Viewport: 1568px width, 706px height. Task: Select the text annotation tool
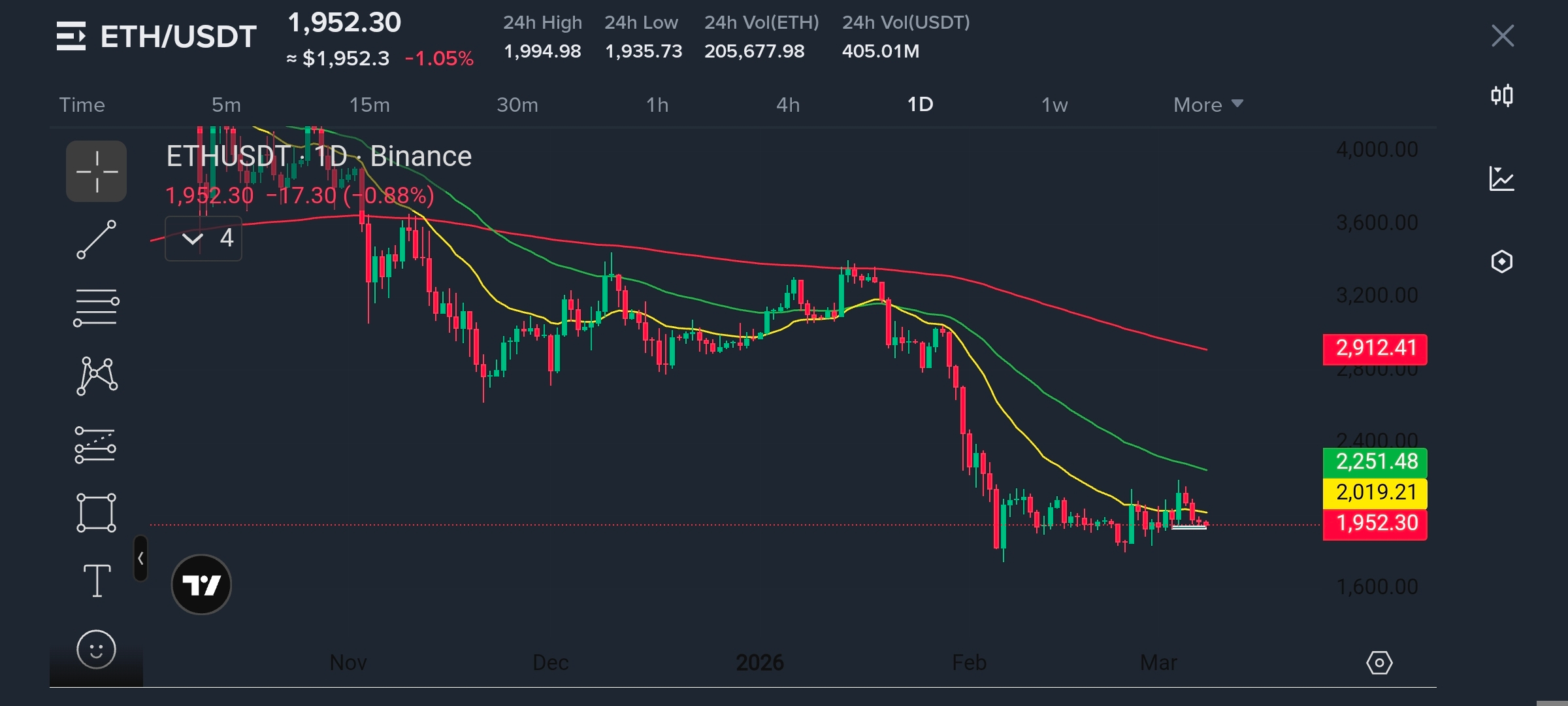(96, 580)
